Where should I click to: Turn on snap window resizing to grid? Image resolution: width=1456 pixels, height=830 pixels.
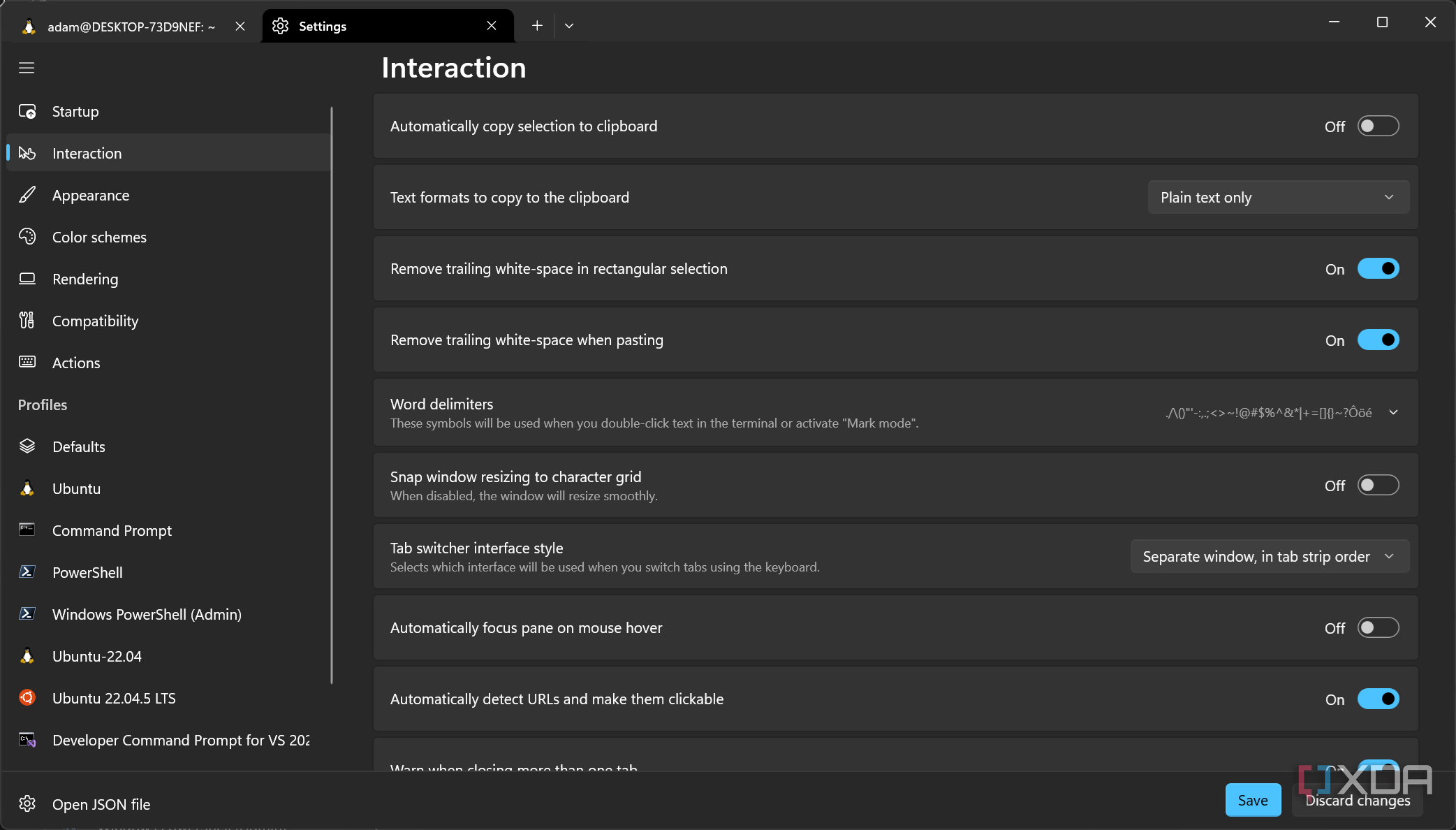[x=1378, y=486]
